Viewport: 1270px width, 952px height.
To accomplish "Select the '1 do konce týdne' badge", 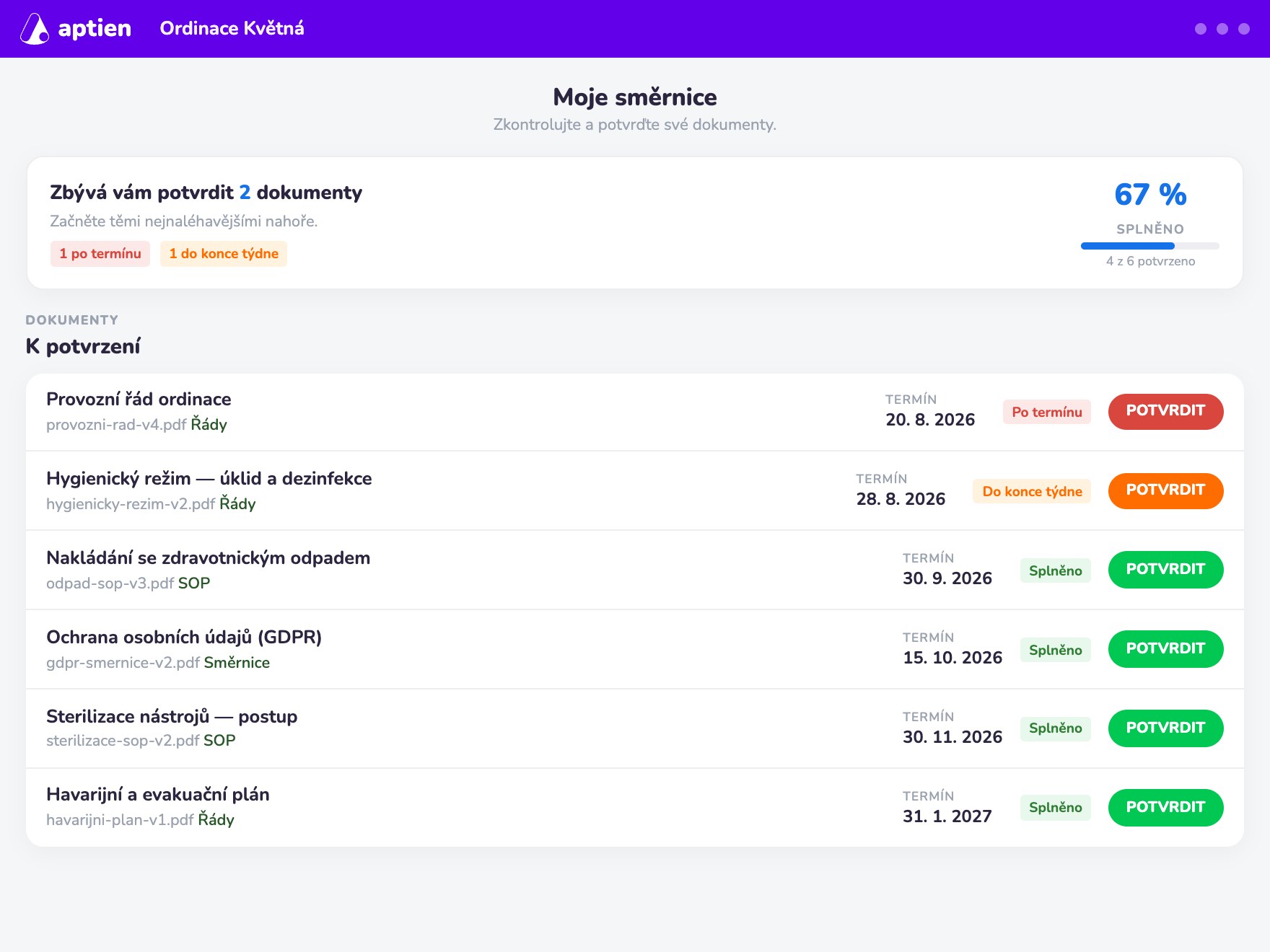I will 224,254.
